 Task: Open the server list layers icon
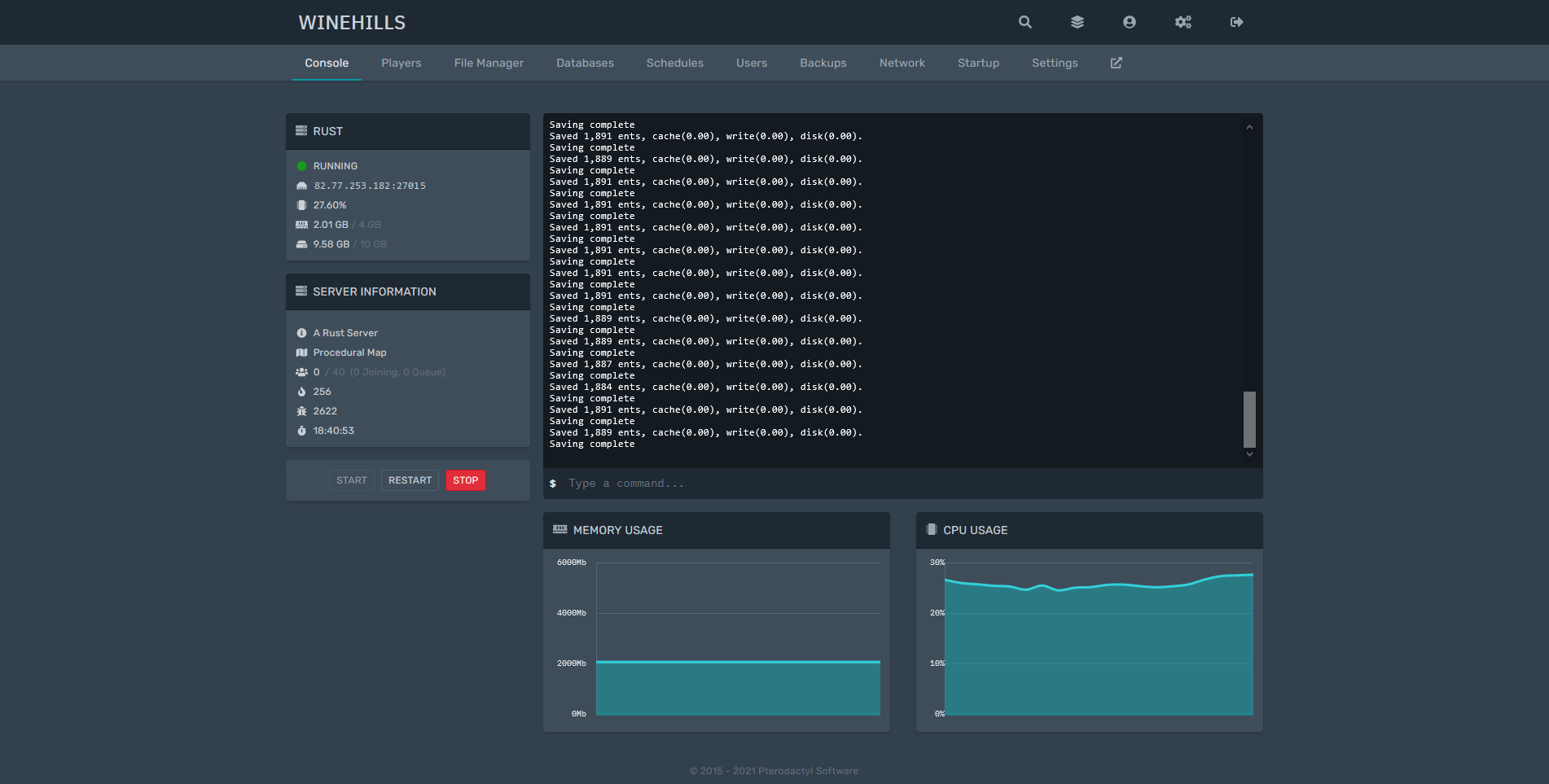tap(1077, 22)
